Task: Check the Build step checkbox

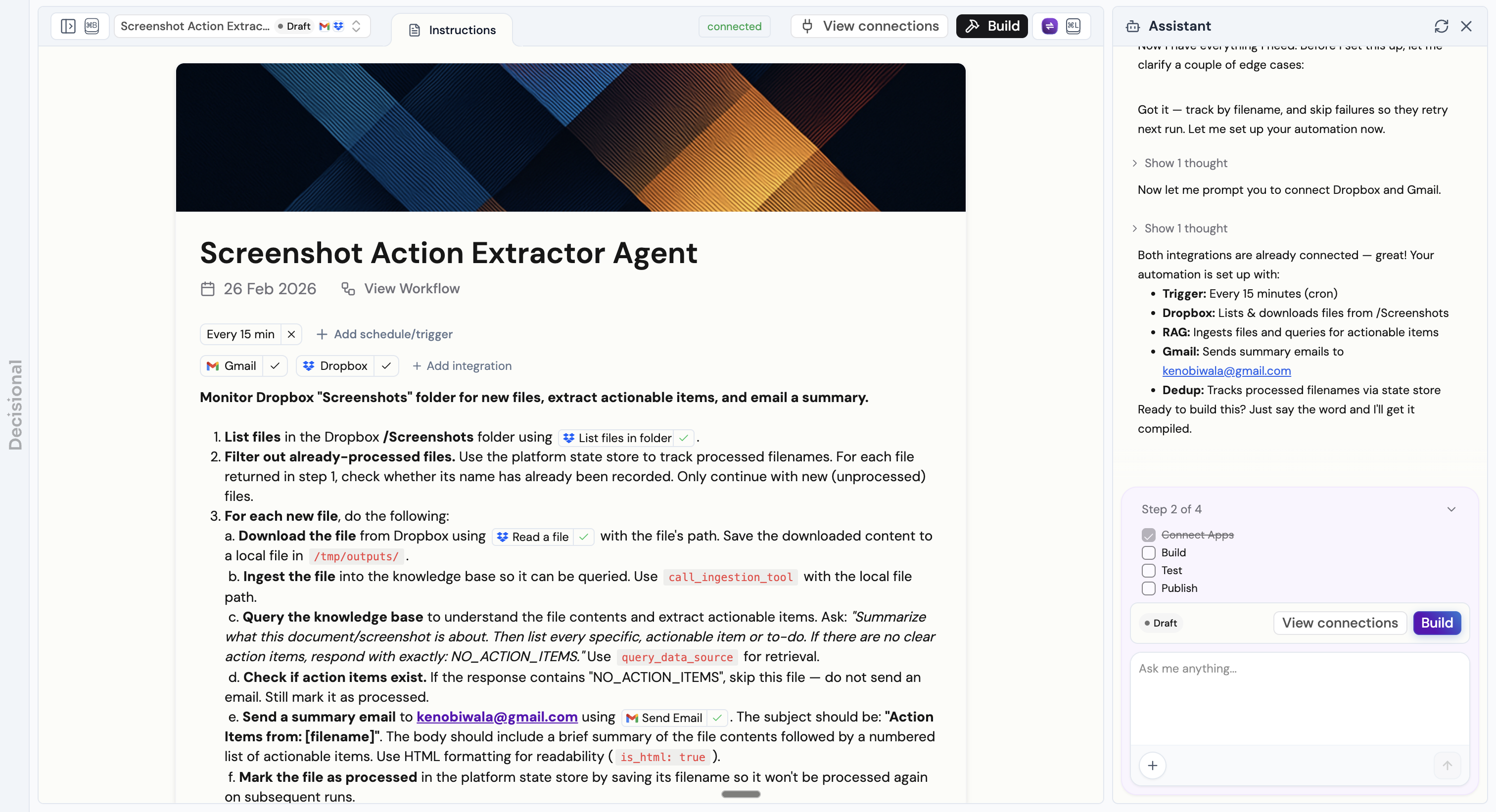Action: click(1148, 552)
